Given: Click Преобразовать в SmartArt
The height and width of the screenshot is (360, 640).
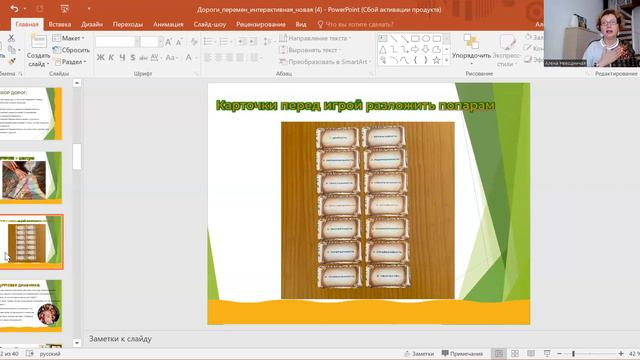Looking at the screenshot, I should coord(325,62).
